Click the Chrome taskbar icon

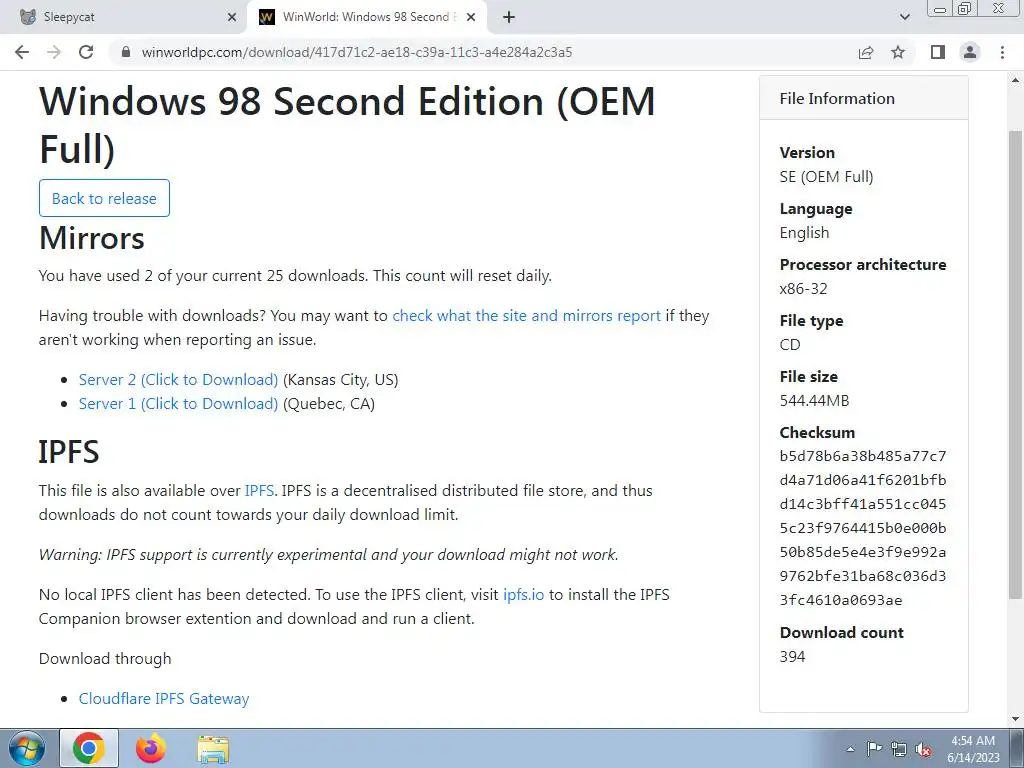click(x=89, y=749)
